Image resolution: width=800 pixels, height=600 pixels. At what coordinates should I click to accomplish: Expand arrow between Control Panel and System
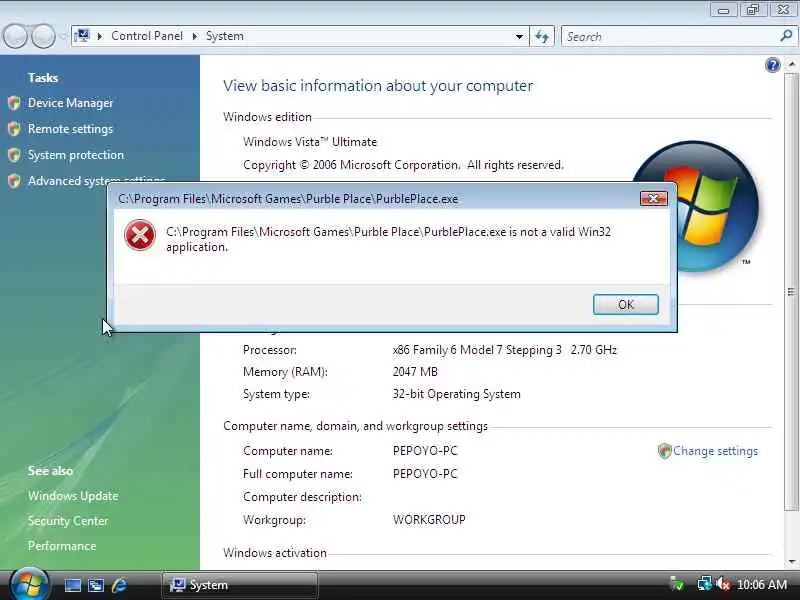(194, 36)
